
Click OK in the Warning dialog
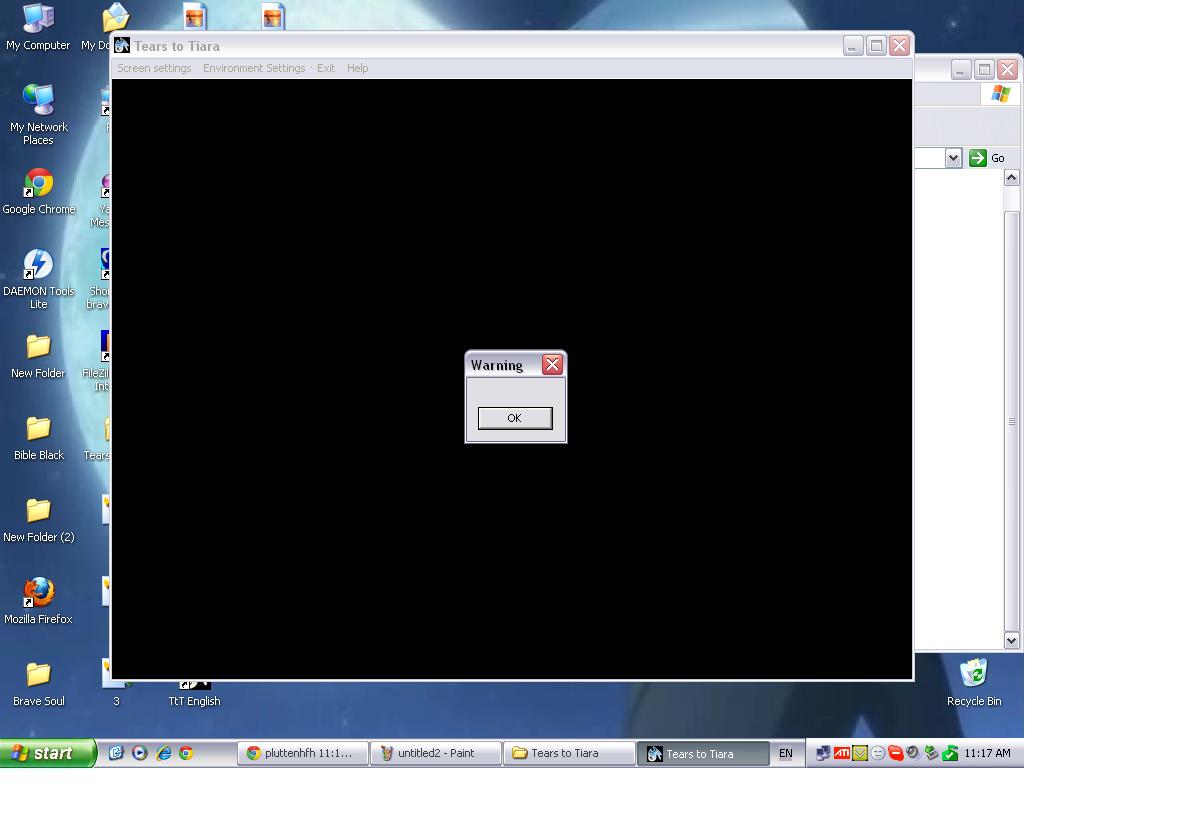(x=515, y=418)
